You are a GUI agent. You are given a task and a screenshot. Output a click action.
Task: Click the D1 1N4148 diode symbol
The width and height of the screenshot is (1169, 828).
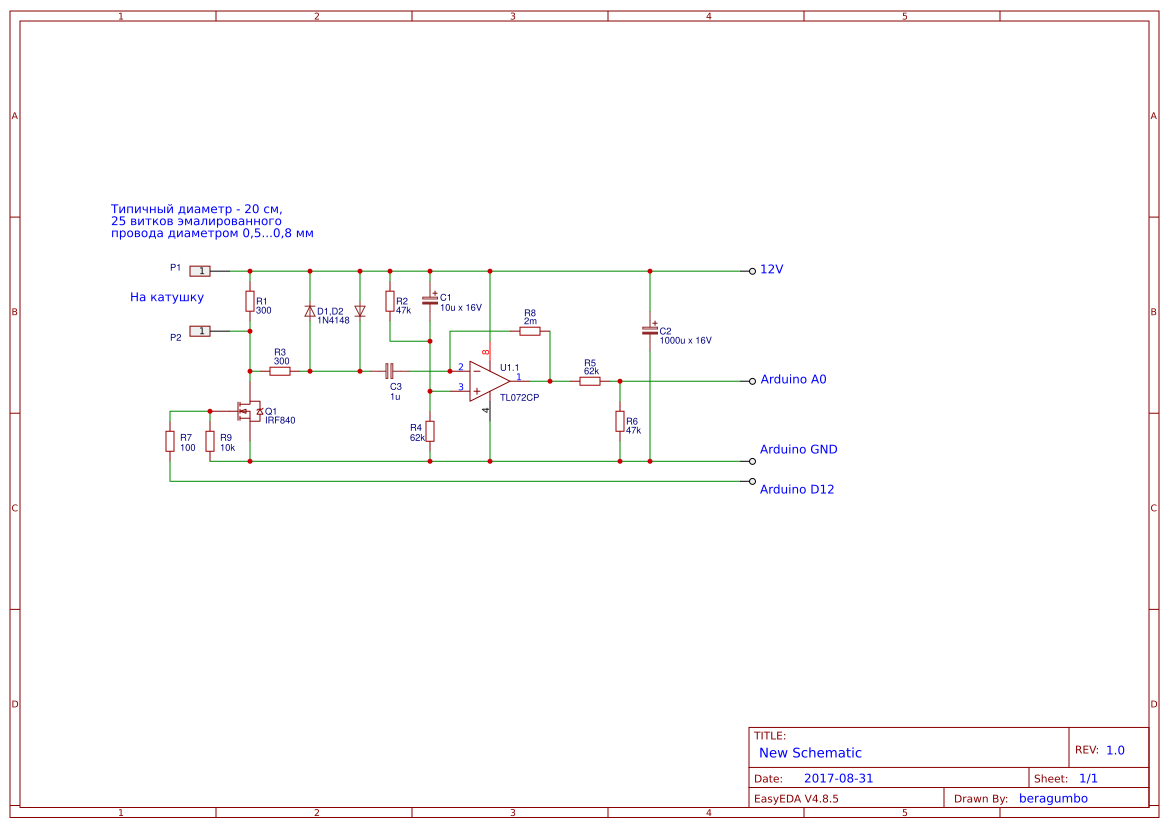point(311,311)
